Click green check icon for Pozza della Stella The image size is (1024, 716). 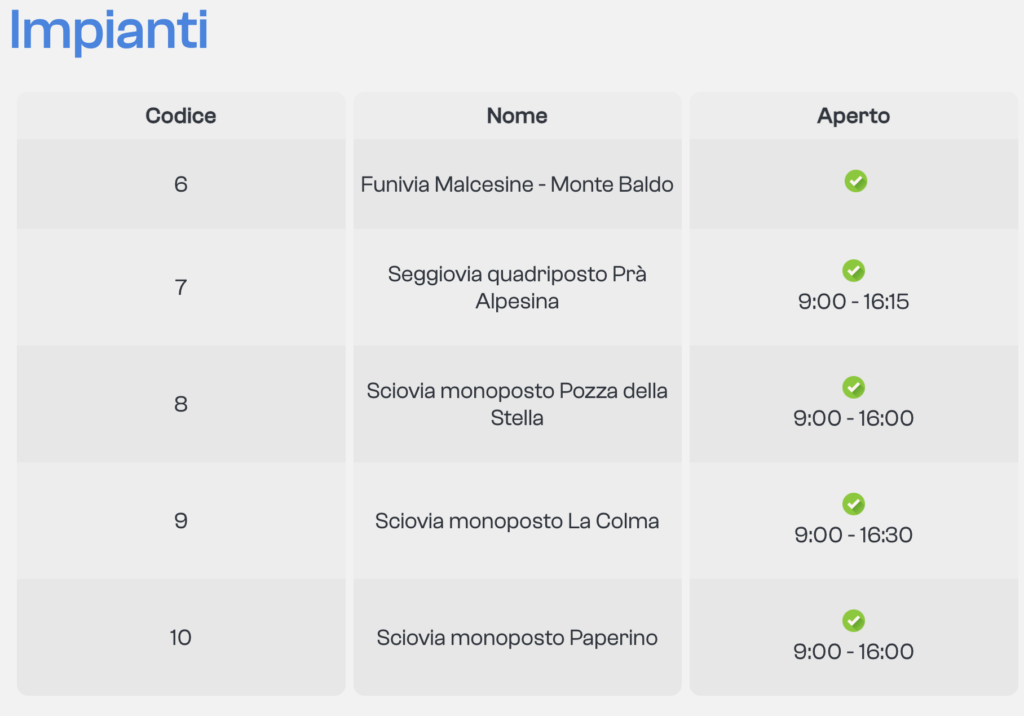(853, 388)
